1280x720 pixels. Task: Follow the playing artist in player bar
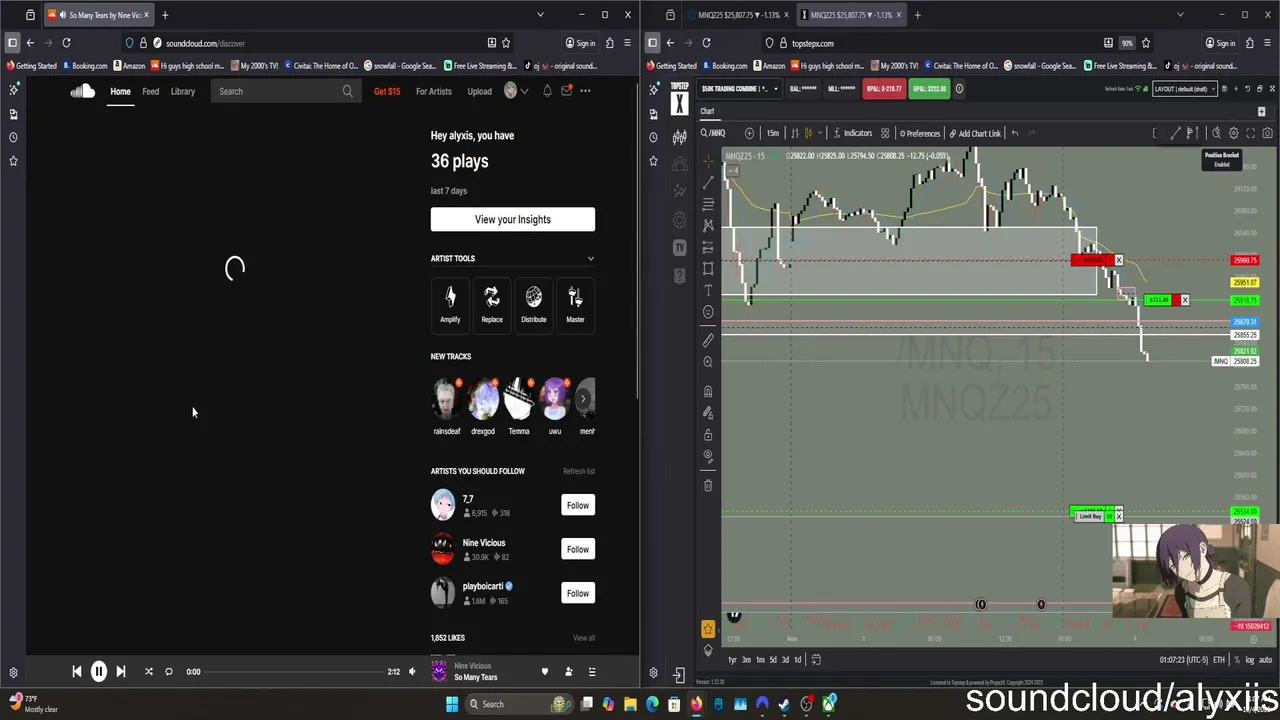click(569, 672)
